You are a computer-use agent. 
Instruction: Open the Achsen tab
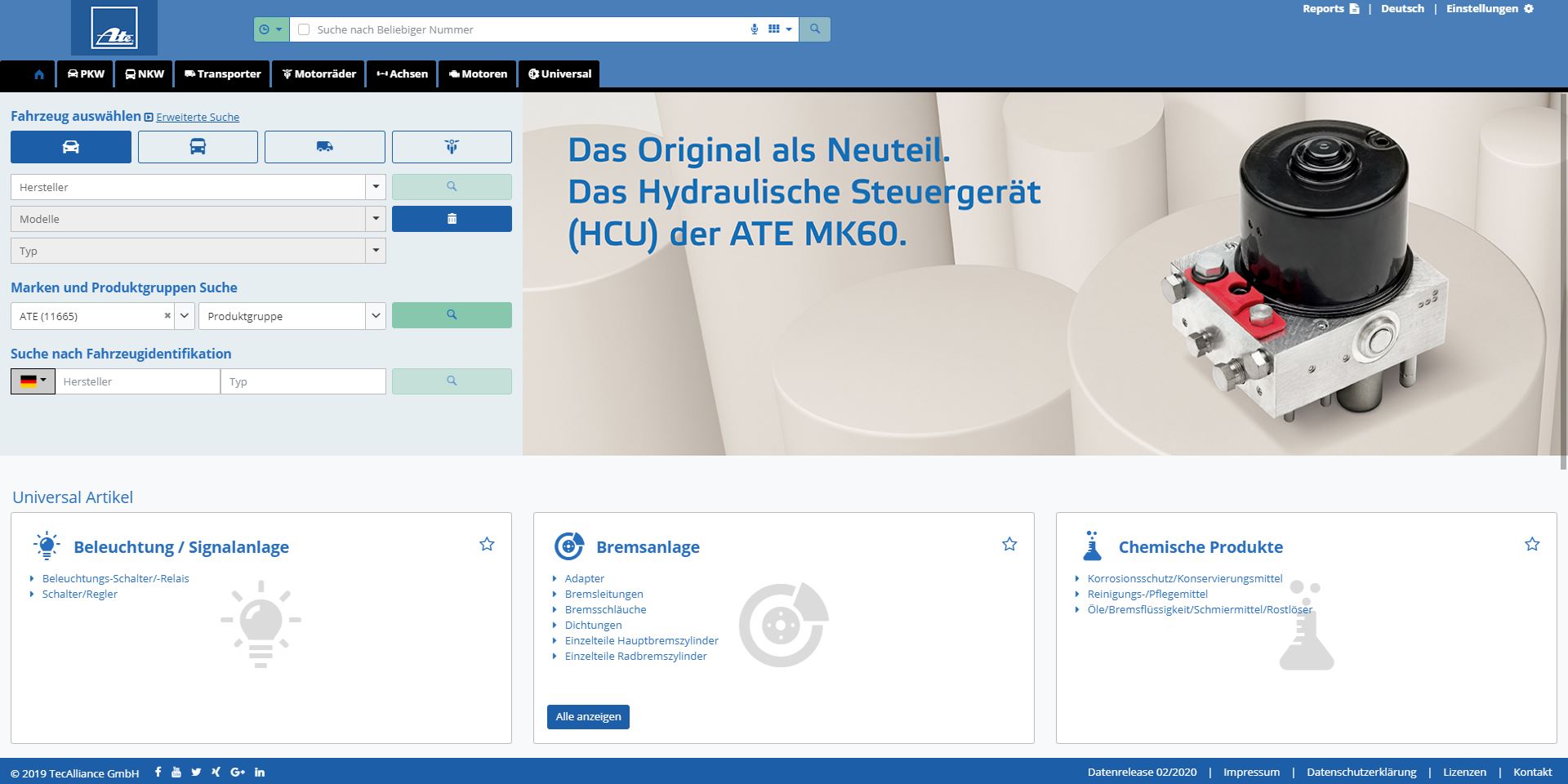[402, 74]
